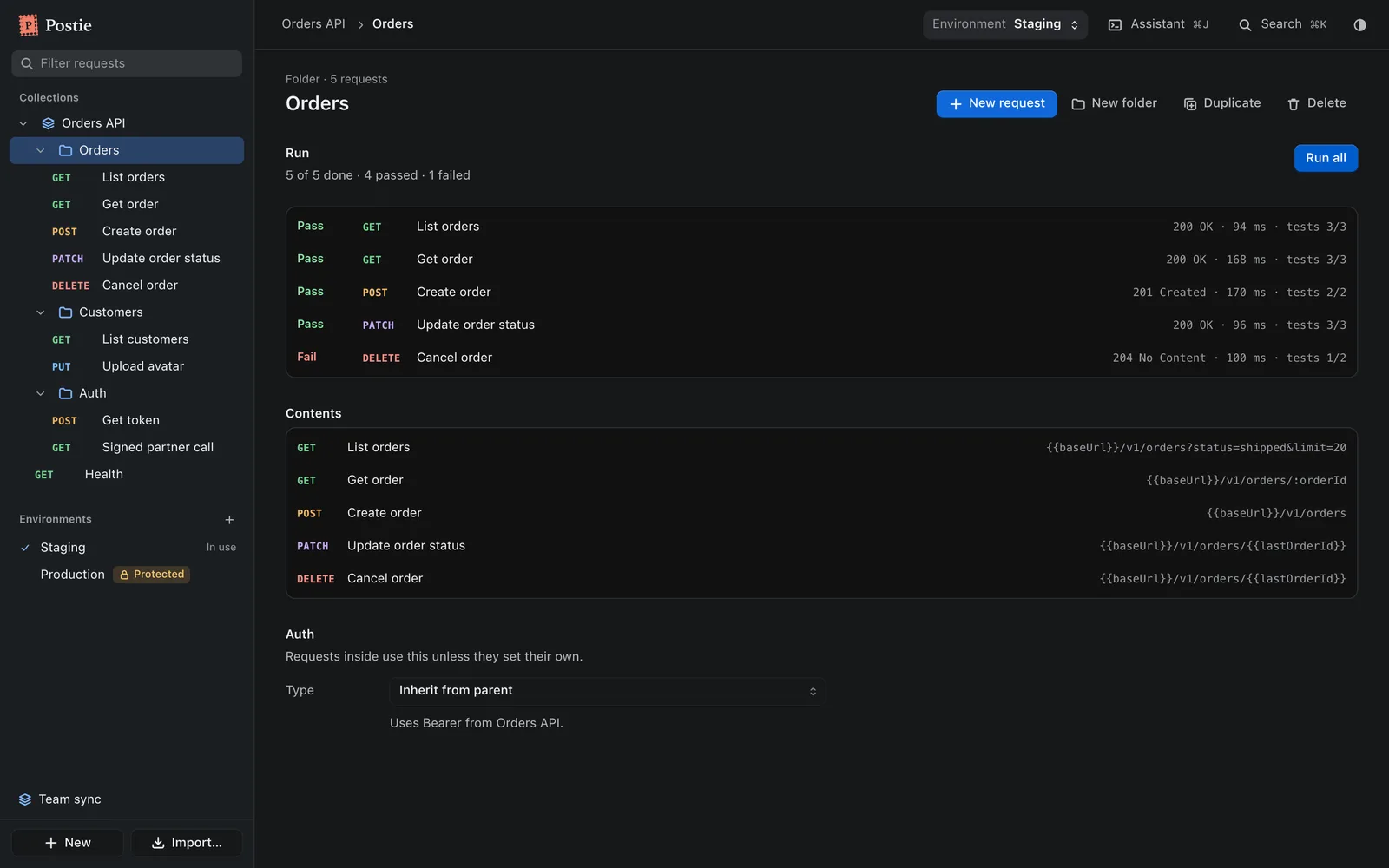This screenshot has height=868, width=1389.
Task: Click the Auth folder icon
Action: (65, 393)
